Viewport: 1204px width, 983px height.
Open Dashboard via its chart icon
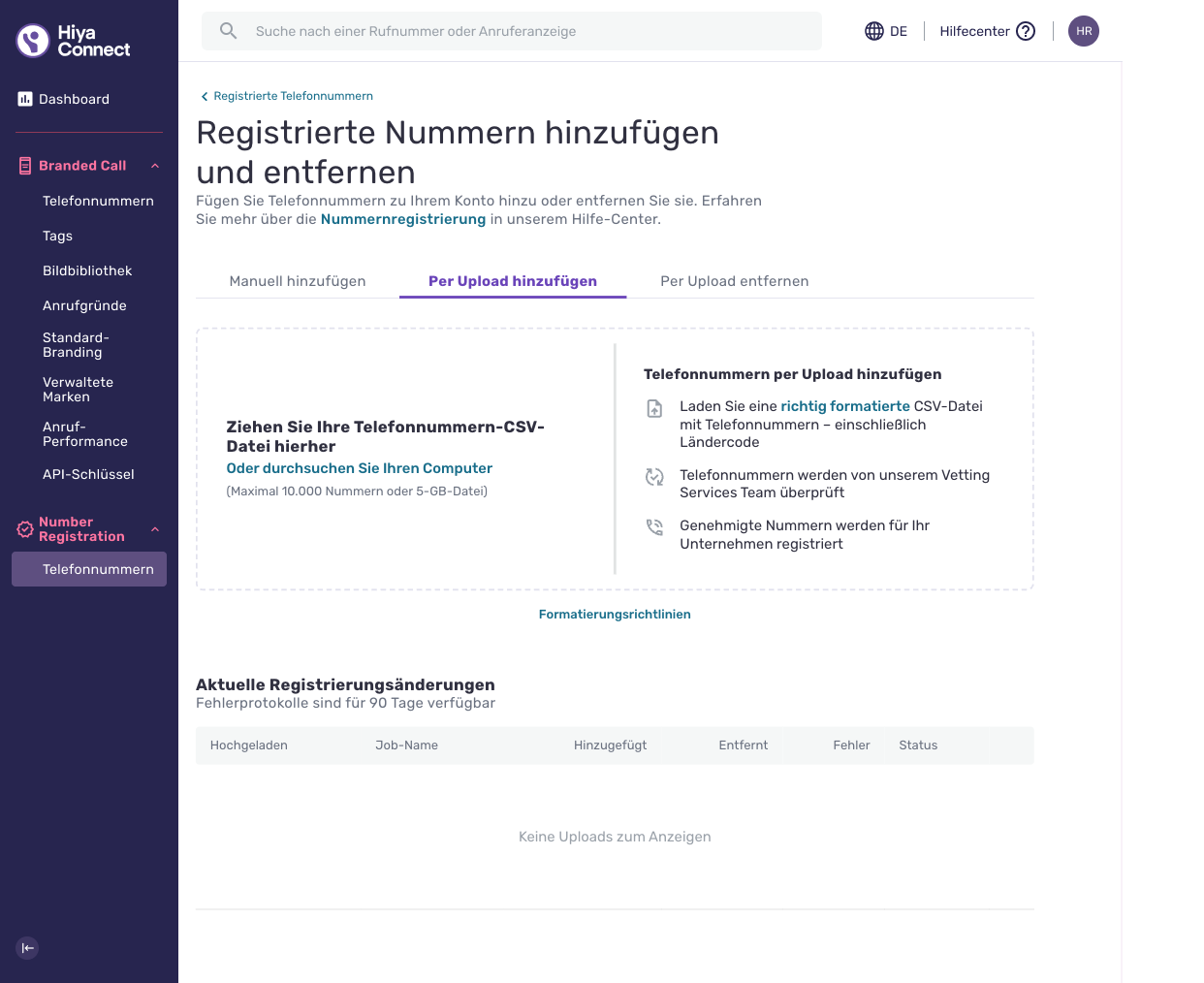point(25,99)
